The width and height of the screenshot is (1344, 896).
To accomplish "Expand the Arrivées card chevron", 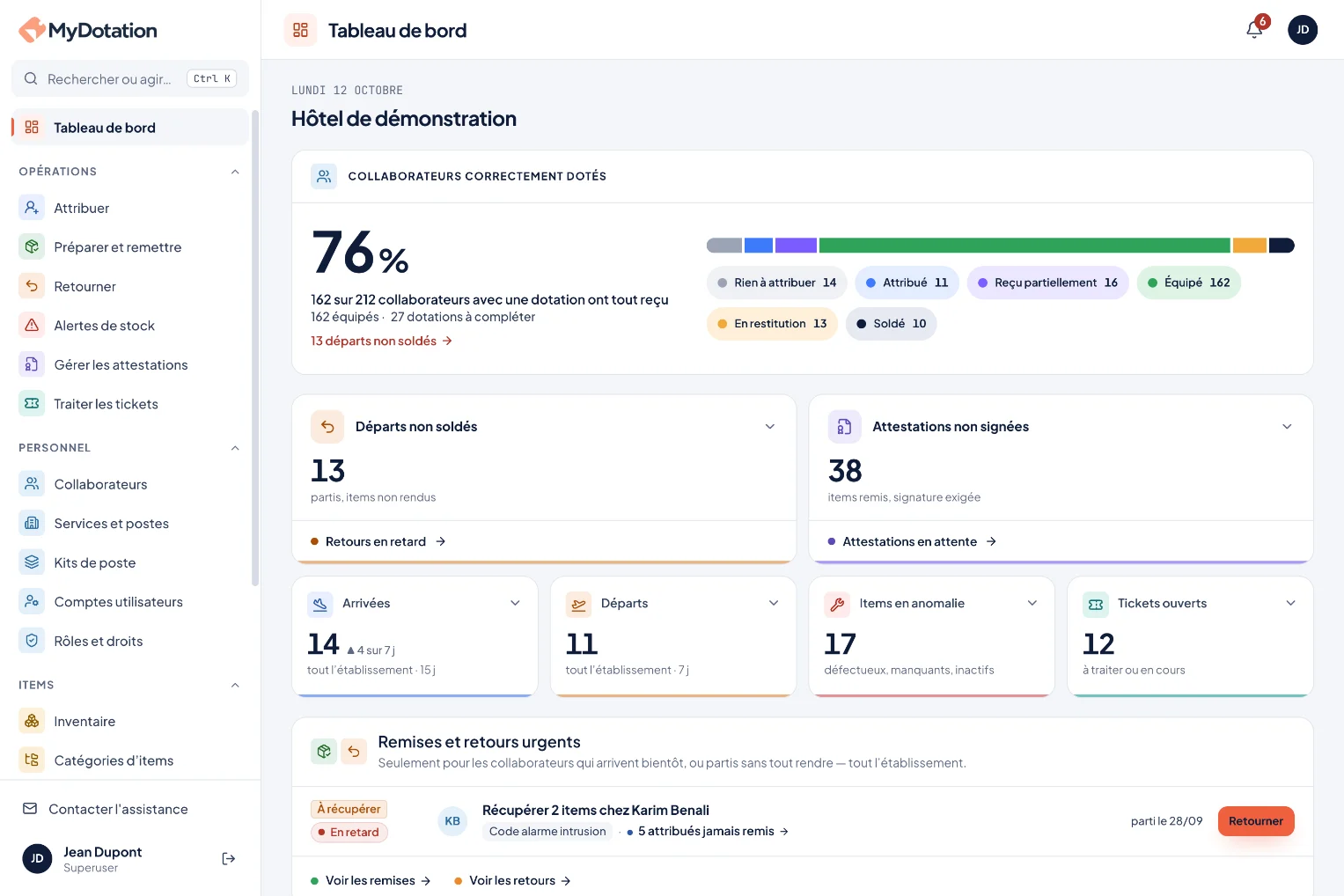I will [x=515, y=603].
